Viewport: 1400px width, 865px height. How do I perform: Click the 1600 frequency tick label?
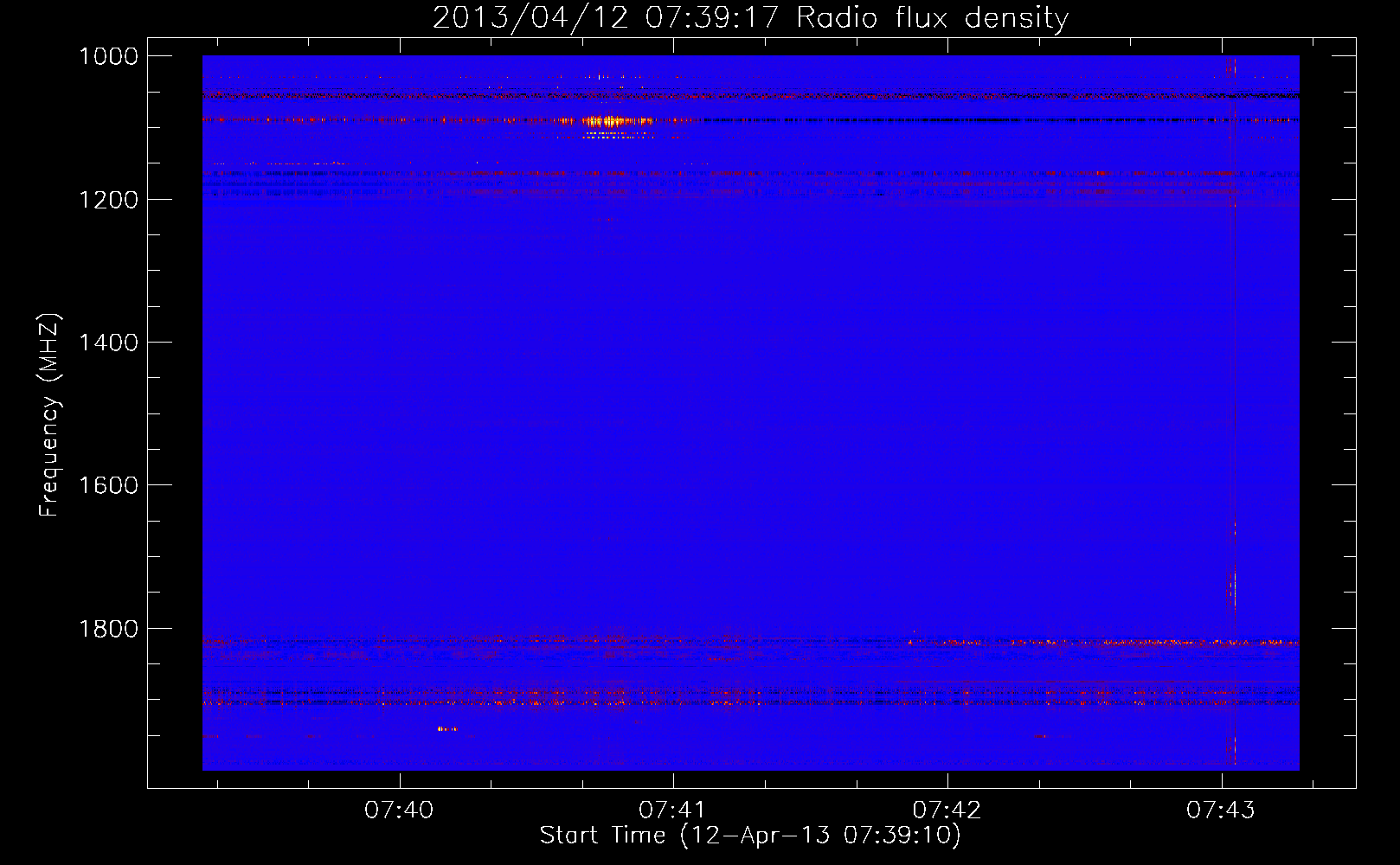pyautogui.click(x=108, y=485)
